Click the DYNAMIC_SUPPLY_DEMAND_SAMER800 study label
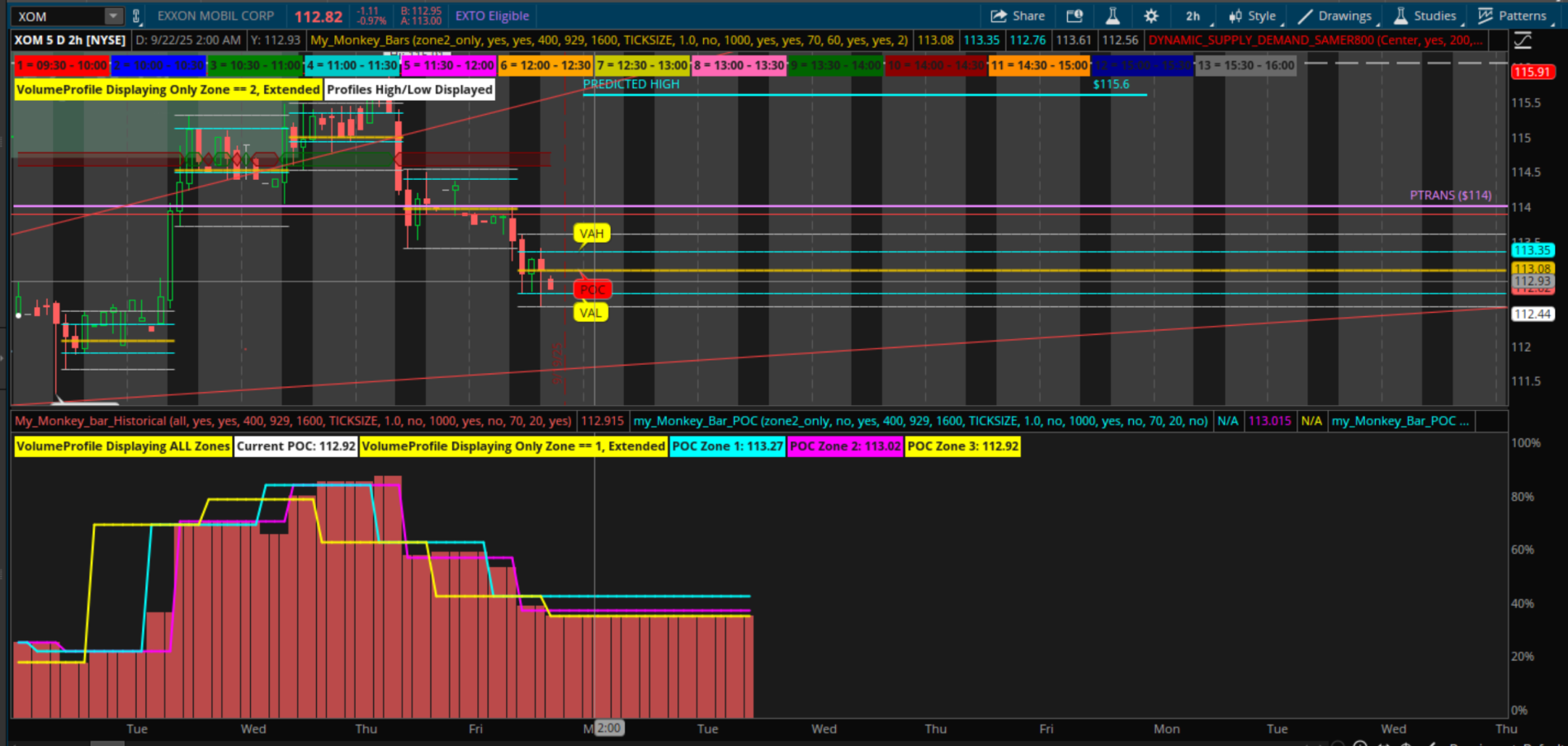Image resolution: width=1568 pixels, height=746 pixels. [1315, 40]
